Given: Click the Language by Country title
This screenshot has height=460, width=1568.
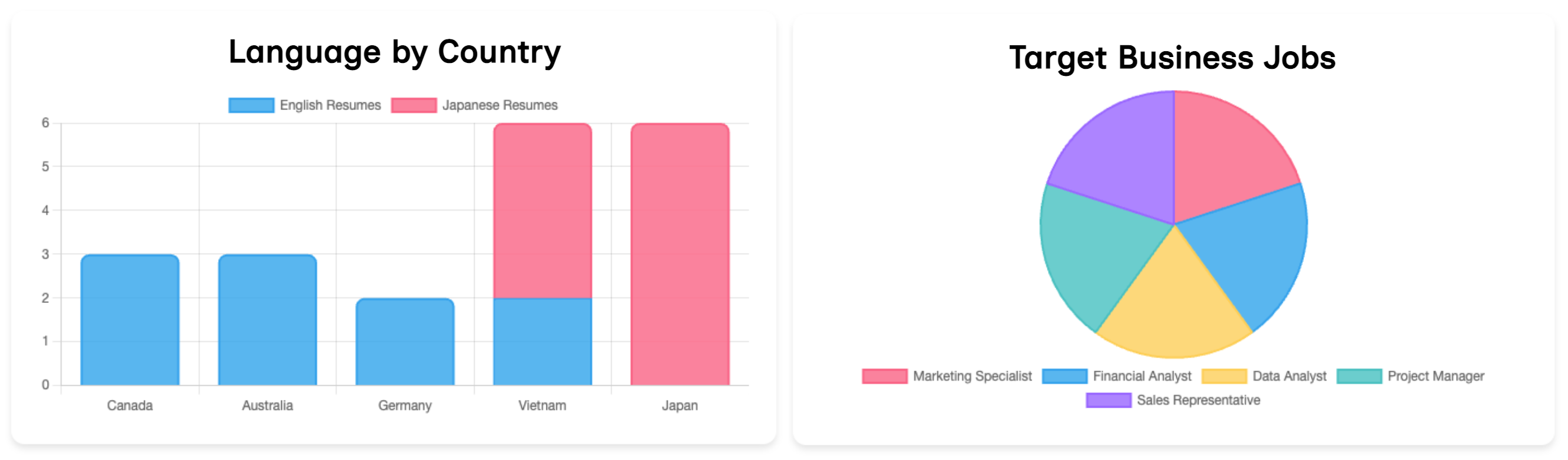Looking at the screenshot, I should pyautogui.click(x=395, y=52).
